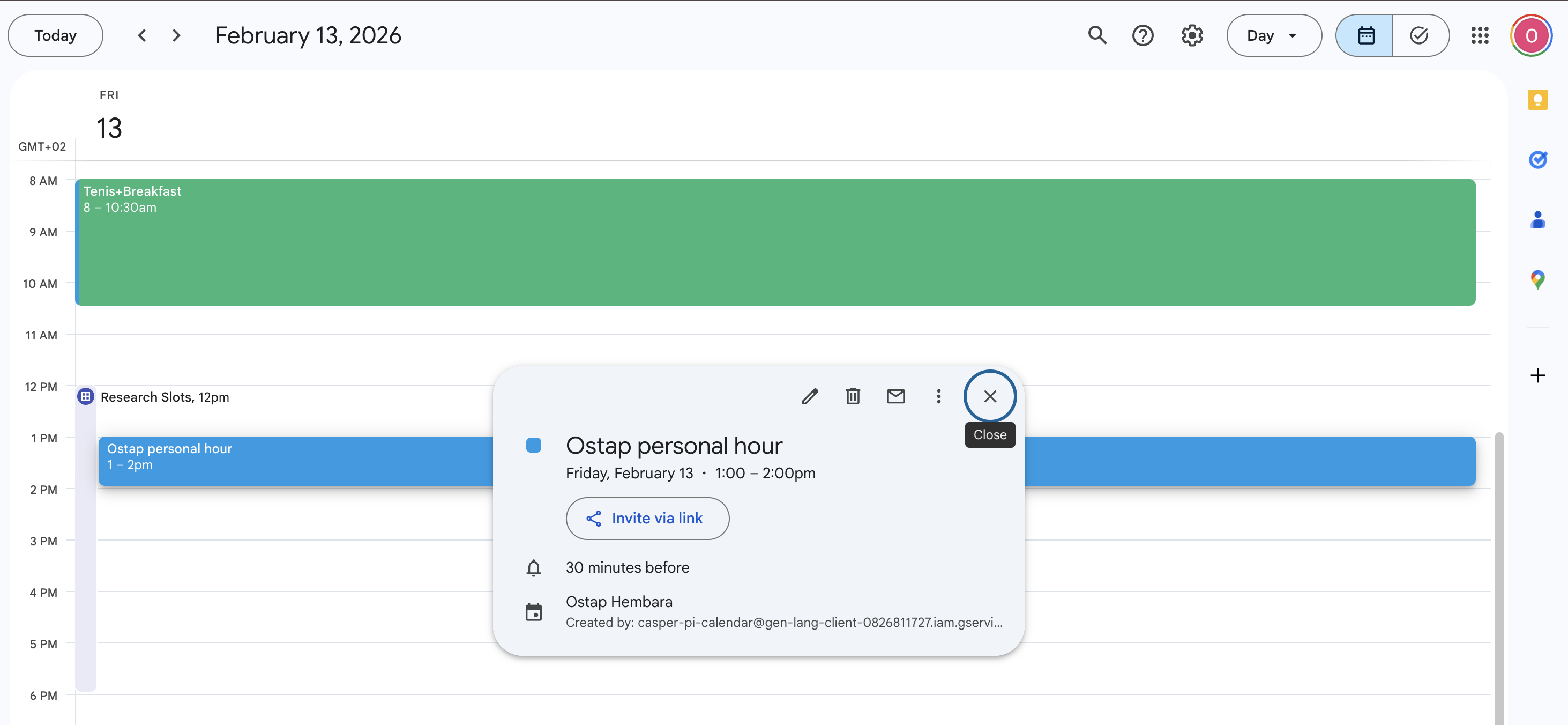Screen dimensions: 1568x725
Task: Expand the Day view dropdown
Action: [1273, 35]
